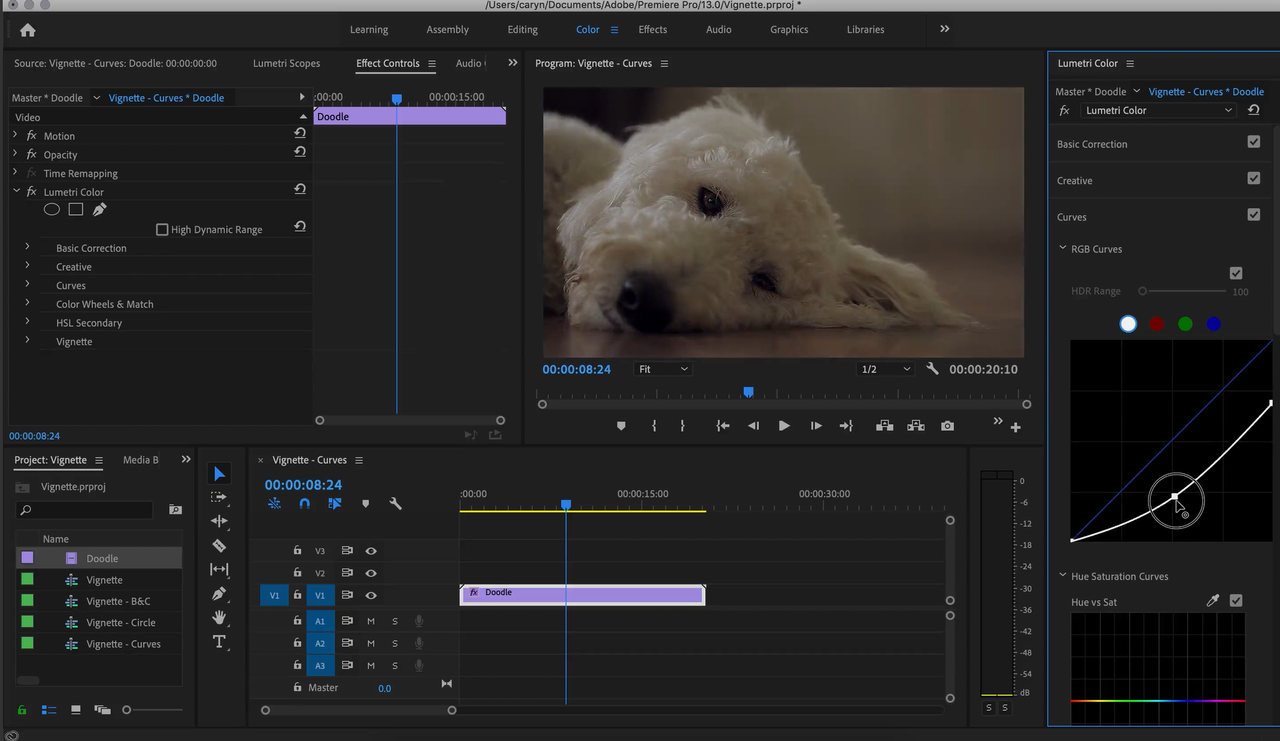Screen dimensions: 1280x741
Task: Click the wrench icon in the timeline
Action: click(x=394, y=503)
